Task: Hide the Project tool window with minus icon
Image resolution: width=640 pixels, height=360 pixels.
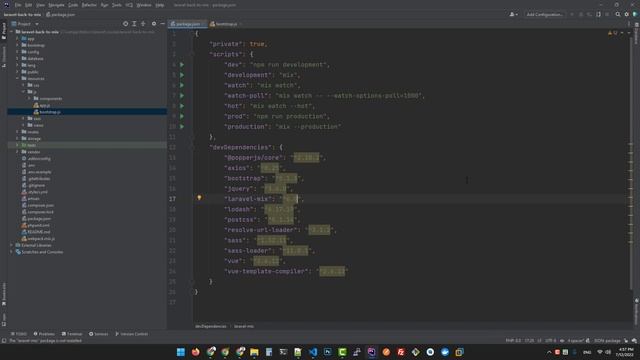Action: tap(162, 24)
